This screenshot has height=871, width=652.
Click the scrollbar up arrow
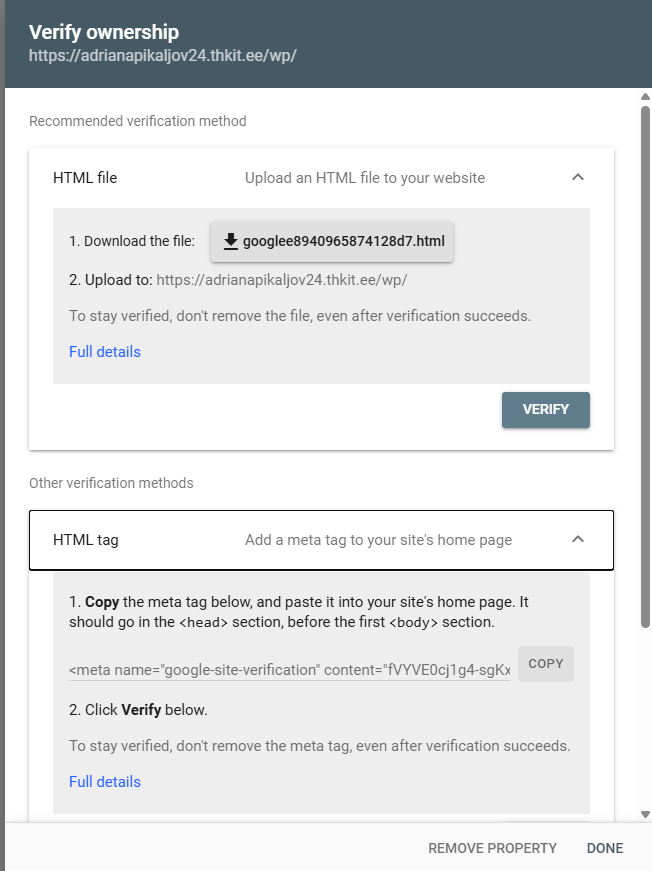pyautogui.click(x=645, y=97)
